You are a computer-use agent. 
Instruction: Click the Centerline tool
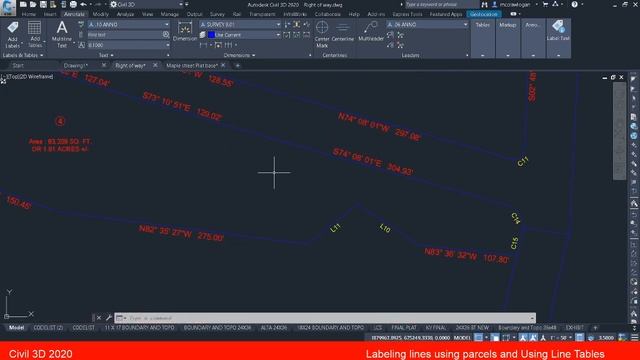point(342,31)
